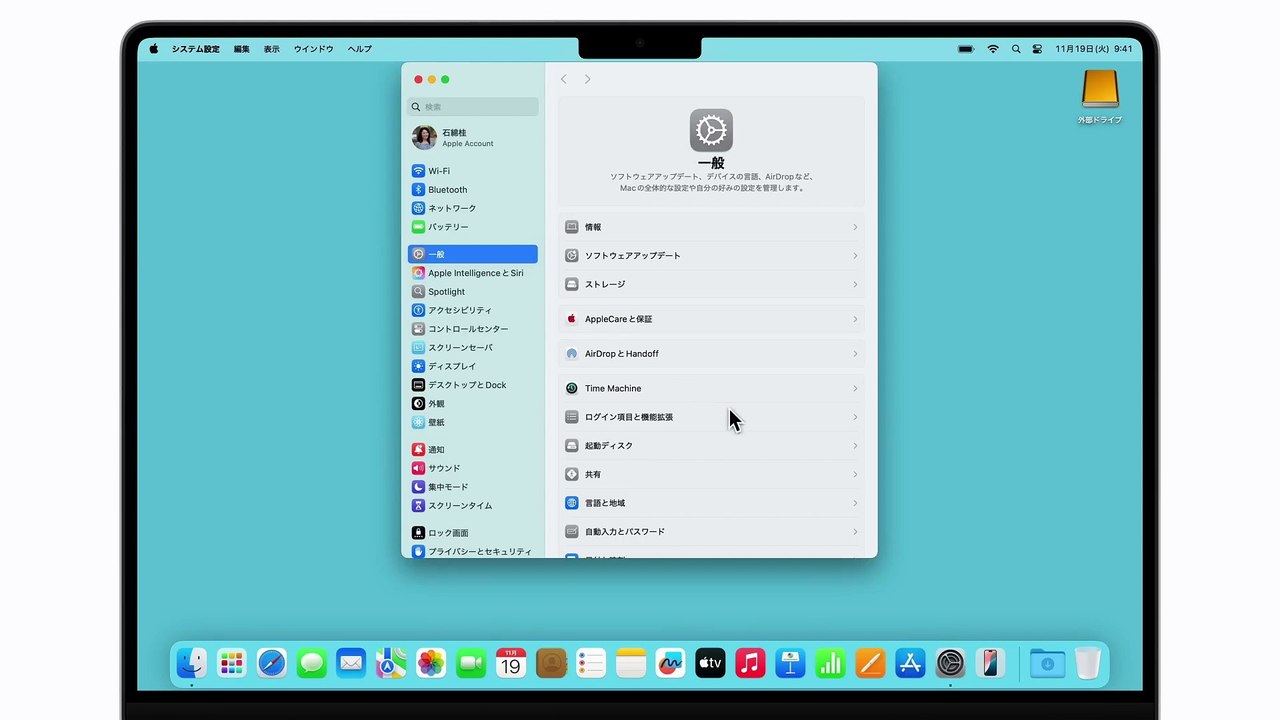This screenshot has height=720, width=1280.
Task: Go back with the back arrow button
Action: (x=564, y=79)
